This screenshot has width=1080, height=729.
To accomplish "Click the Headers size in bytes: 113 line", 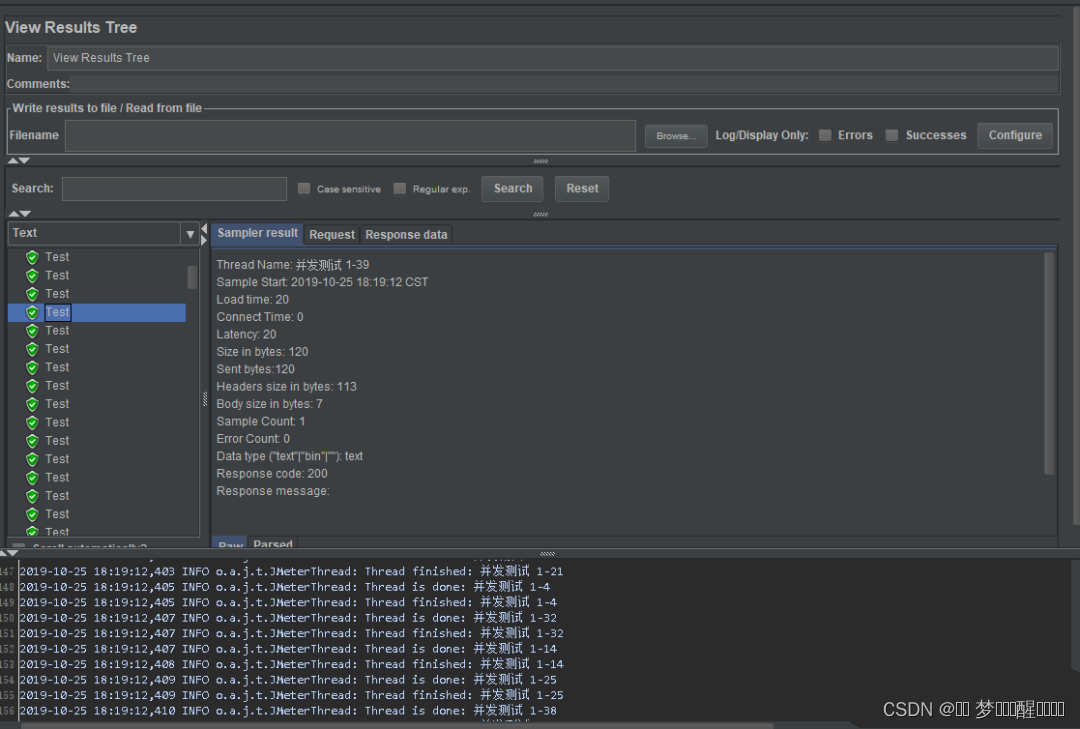I will pos(287,387).
